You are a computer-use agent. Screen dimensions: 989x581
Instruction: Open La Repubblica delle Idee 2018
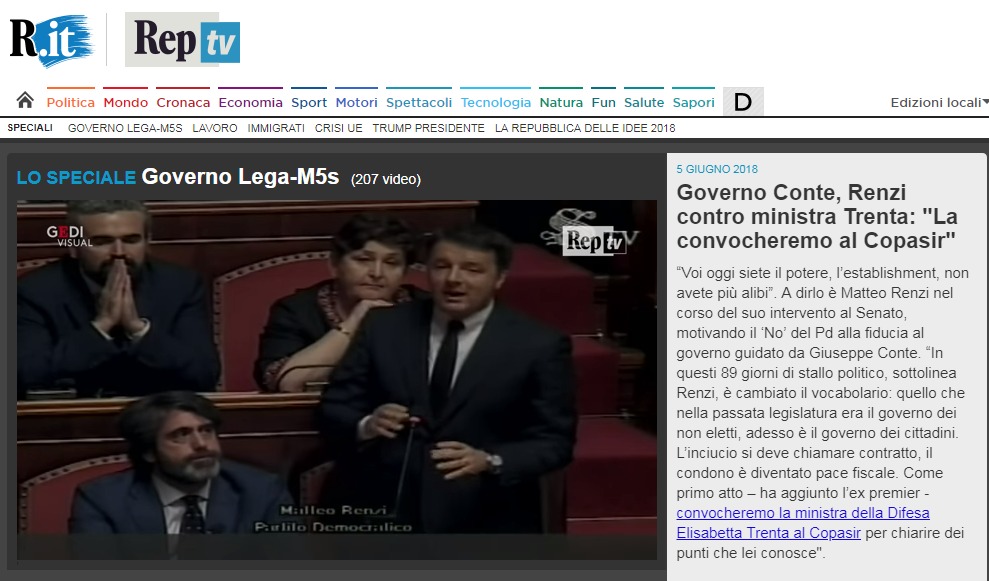click(585, 128)
